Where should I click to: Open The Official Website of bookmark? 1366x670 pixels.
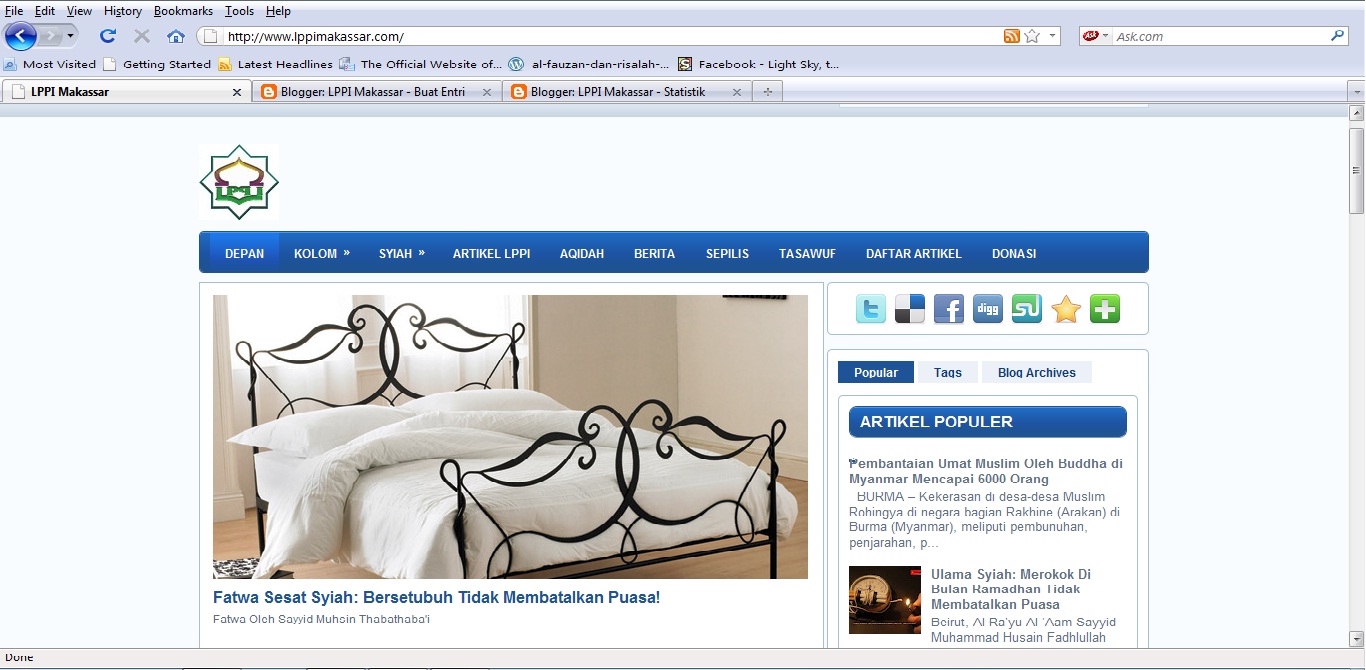(x=421, y=64)
